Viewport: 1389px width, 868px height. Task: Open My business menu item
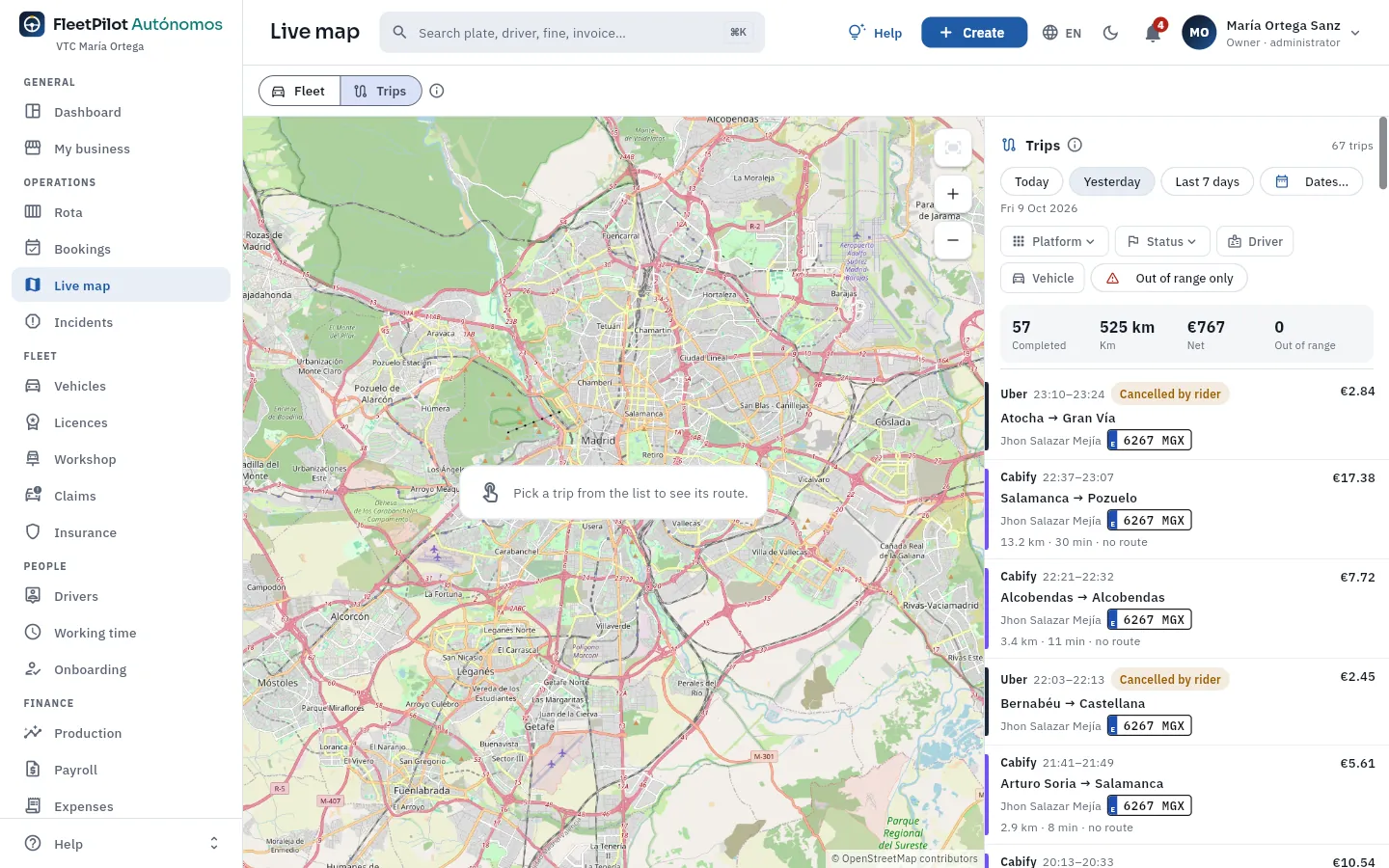coord(121,149)
